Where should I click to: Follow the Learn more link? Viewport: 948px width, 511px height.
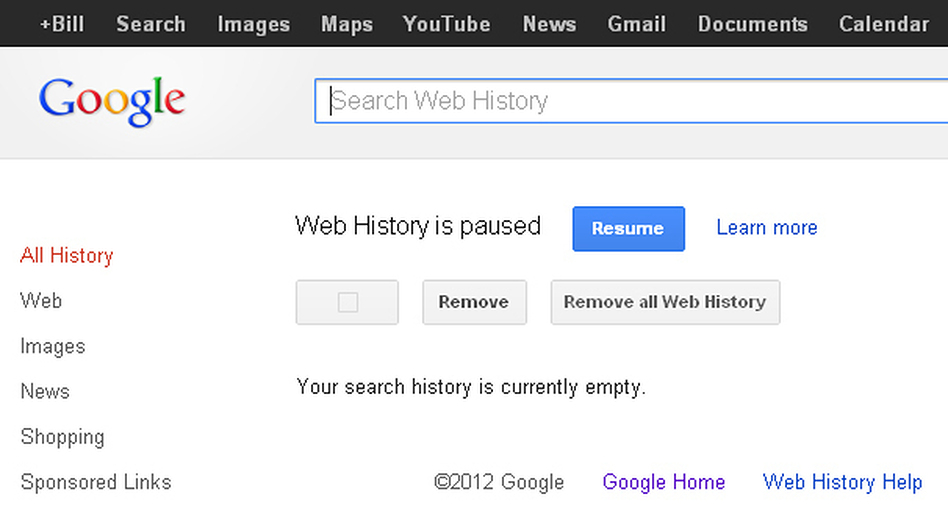767,227
